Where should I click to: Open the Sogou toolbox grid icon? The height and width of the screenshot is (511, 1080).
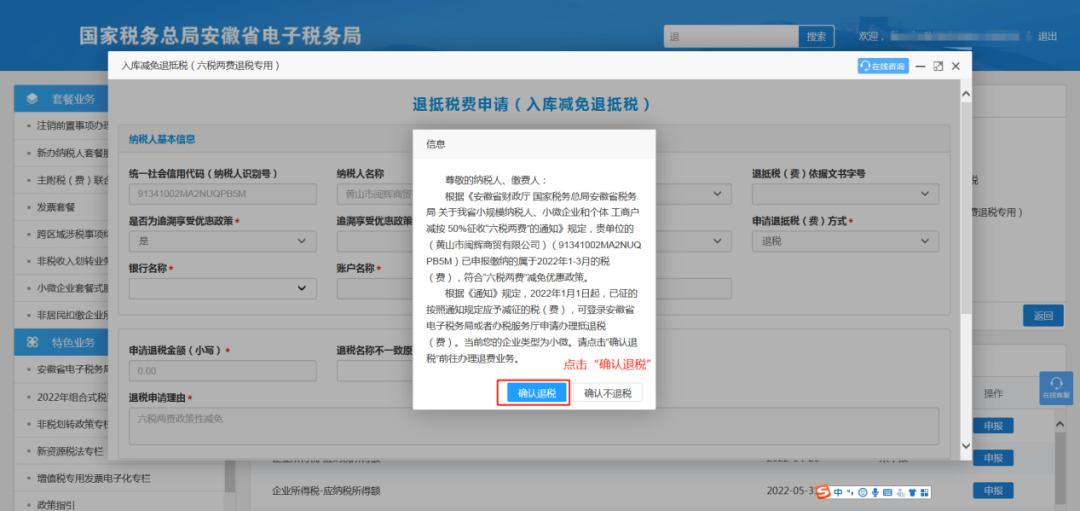pos(926,492)
